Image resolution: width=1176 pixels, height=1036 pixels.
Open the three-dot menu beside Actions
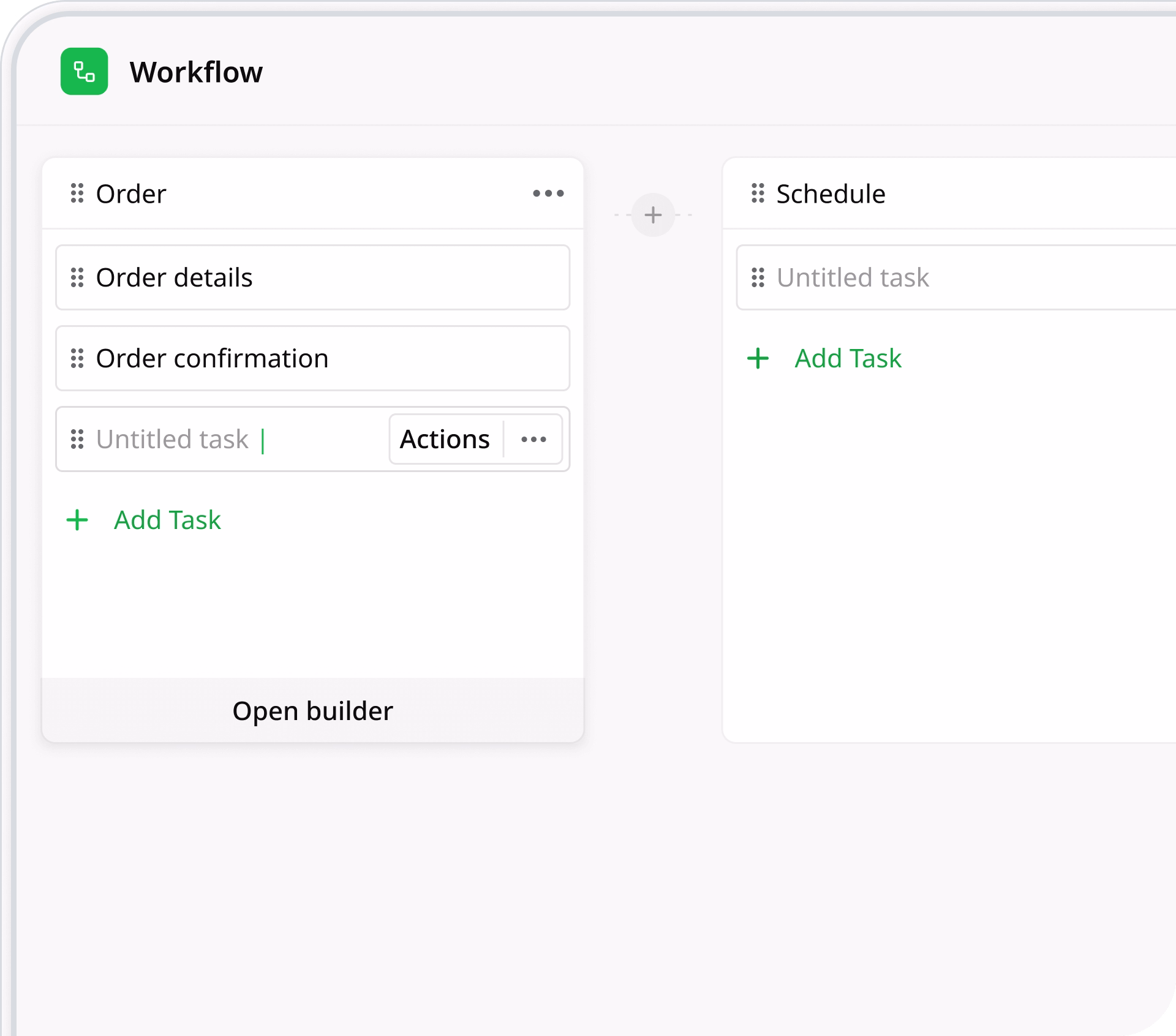pos(533,439)
